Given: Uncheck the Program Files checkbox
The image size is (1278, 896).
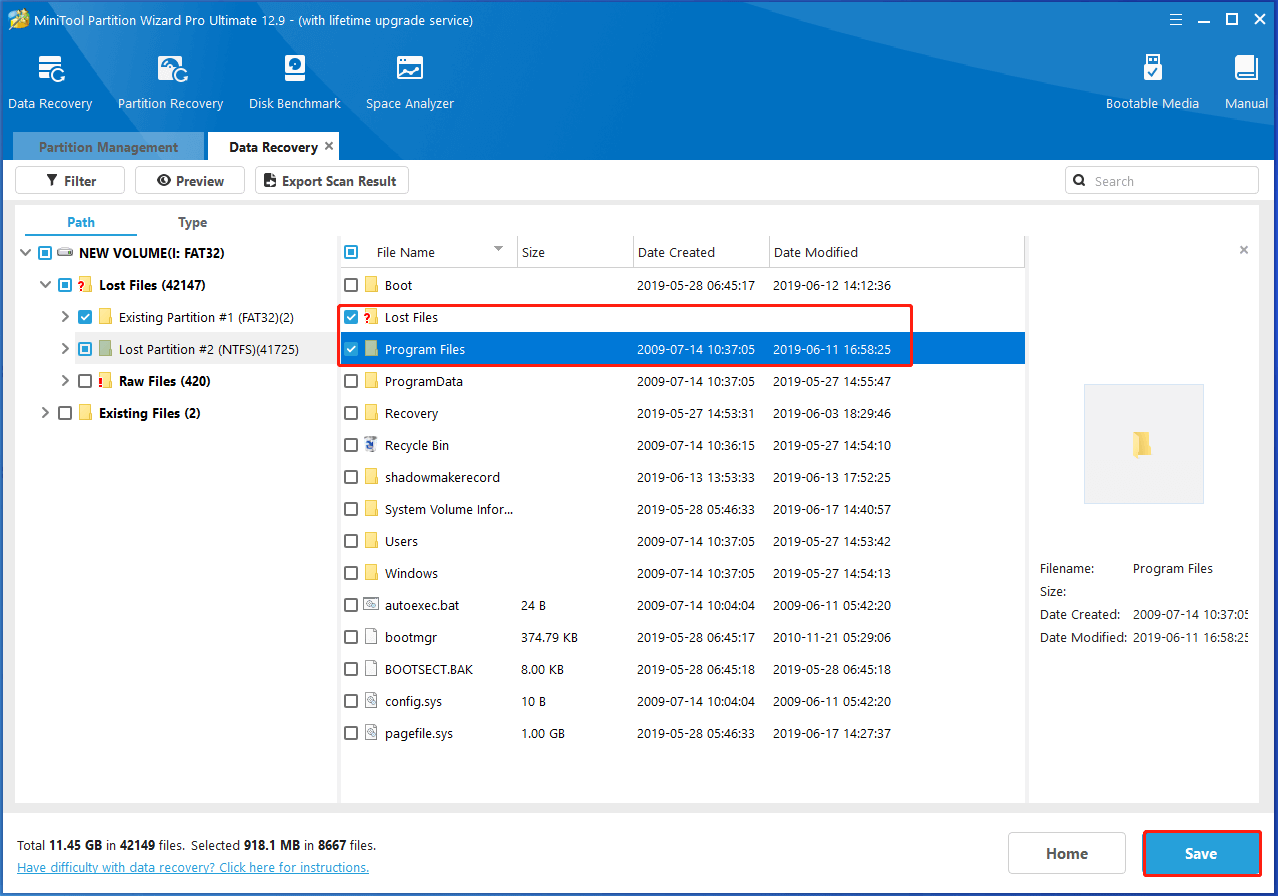Looking at the screenshot, I should tap(351, 348).
